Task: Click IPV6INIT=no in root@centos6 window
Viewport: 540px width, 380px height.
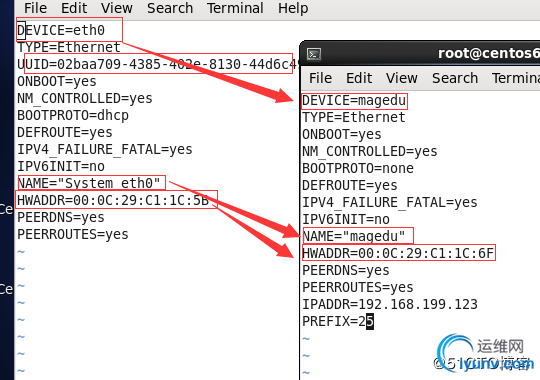Action: pos(346,219)
